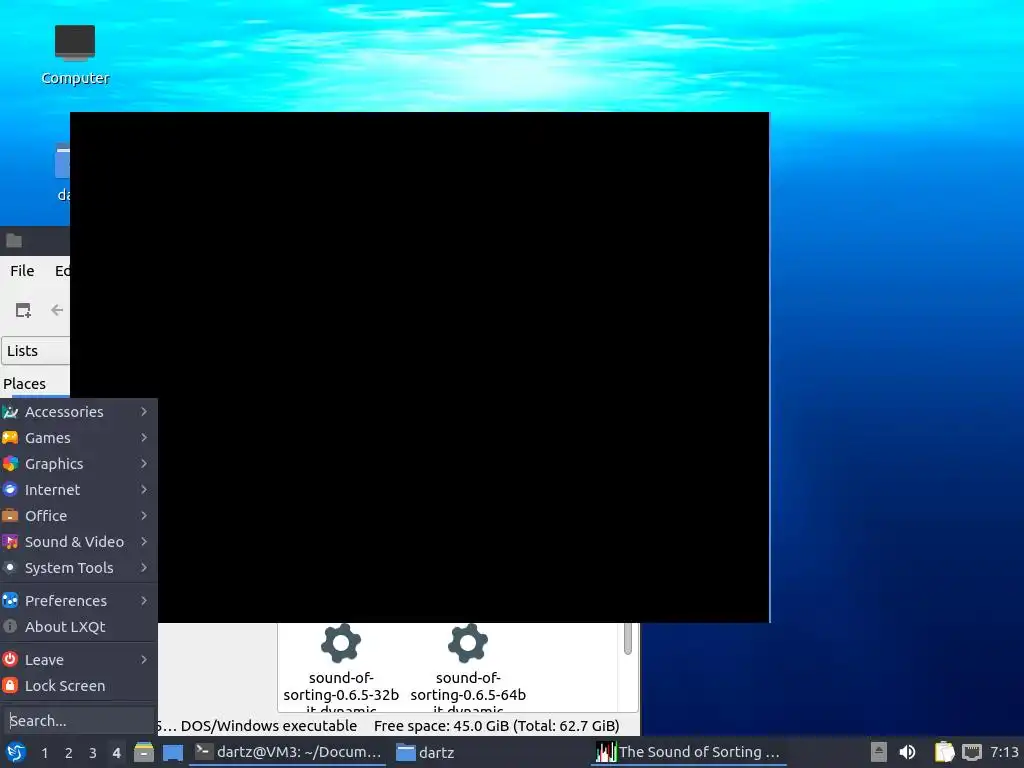Open the clipboard manager tray icon
Image resolution: width=1024 pixels, height=768 pixels.
point(944,752)
